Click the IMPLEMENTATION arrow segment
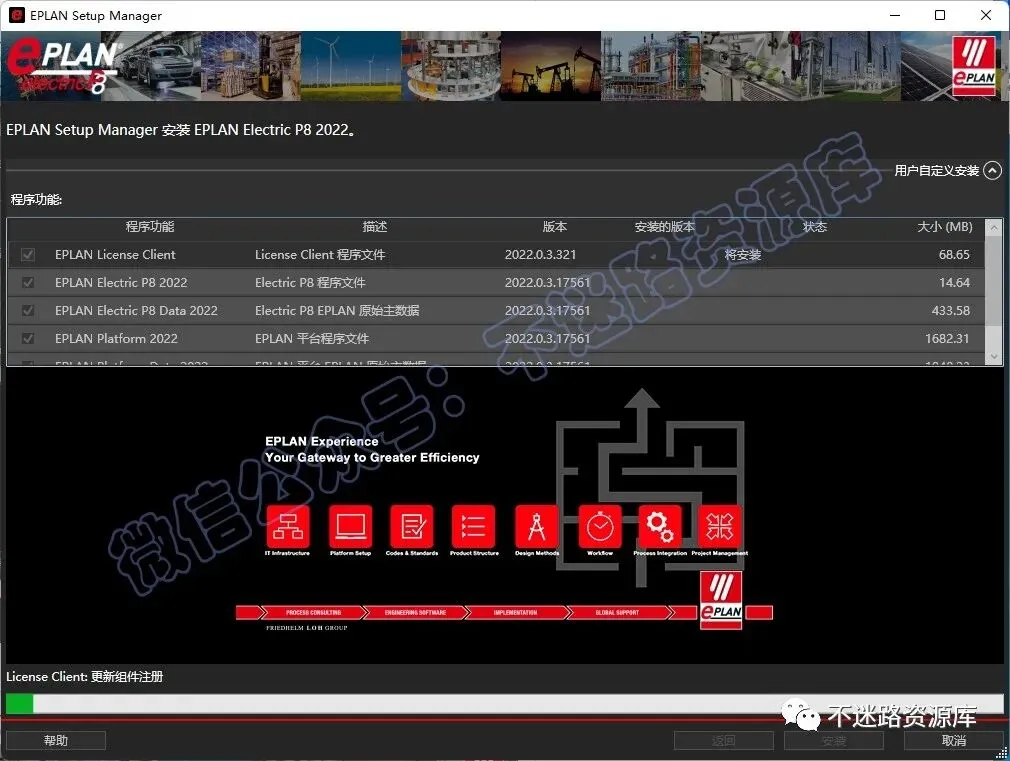The width and height of the screenshot is (1010, 761). coord(515,612)
